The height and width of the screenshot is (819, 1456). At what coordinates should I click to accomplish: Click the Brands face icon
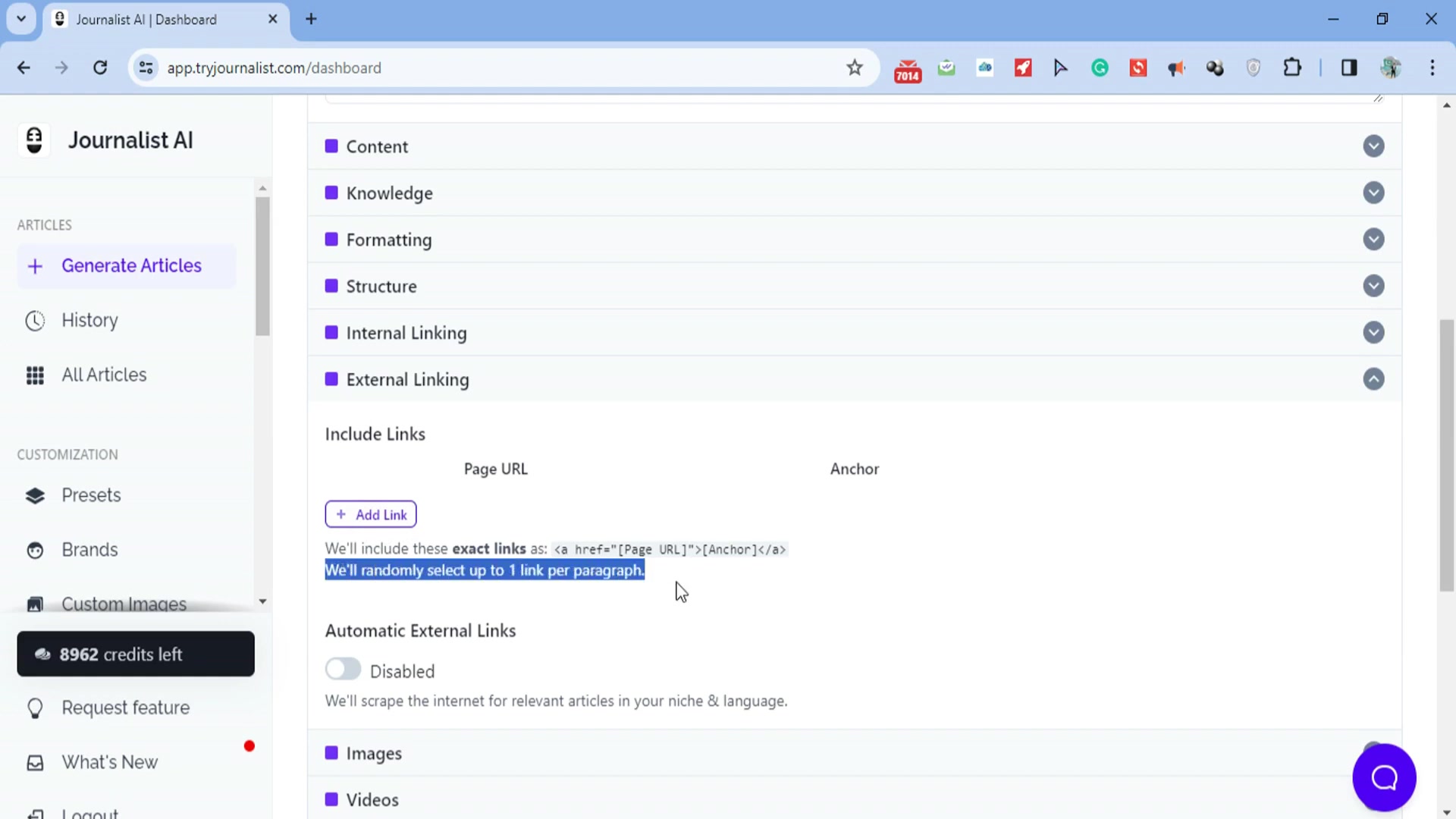tap(35, 551)
